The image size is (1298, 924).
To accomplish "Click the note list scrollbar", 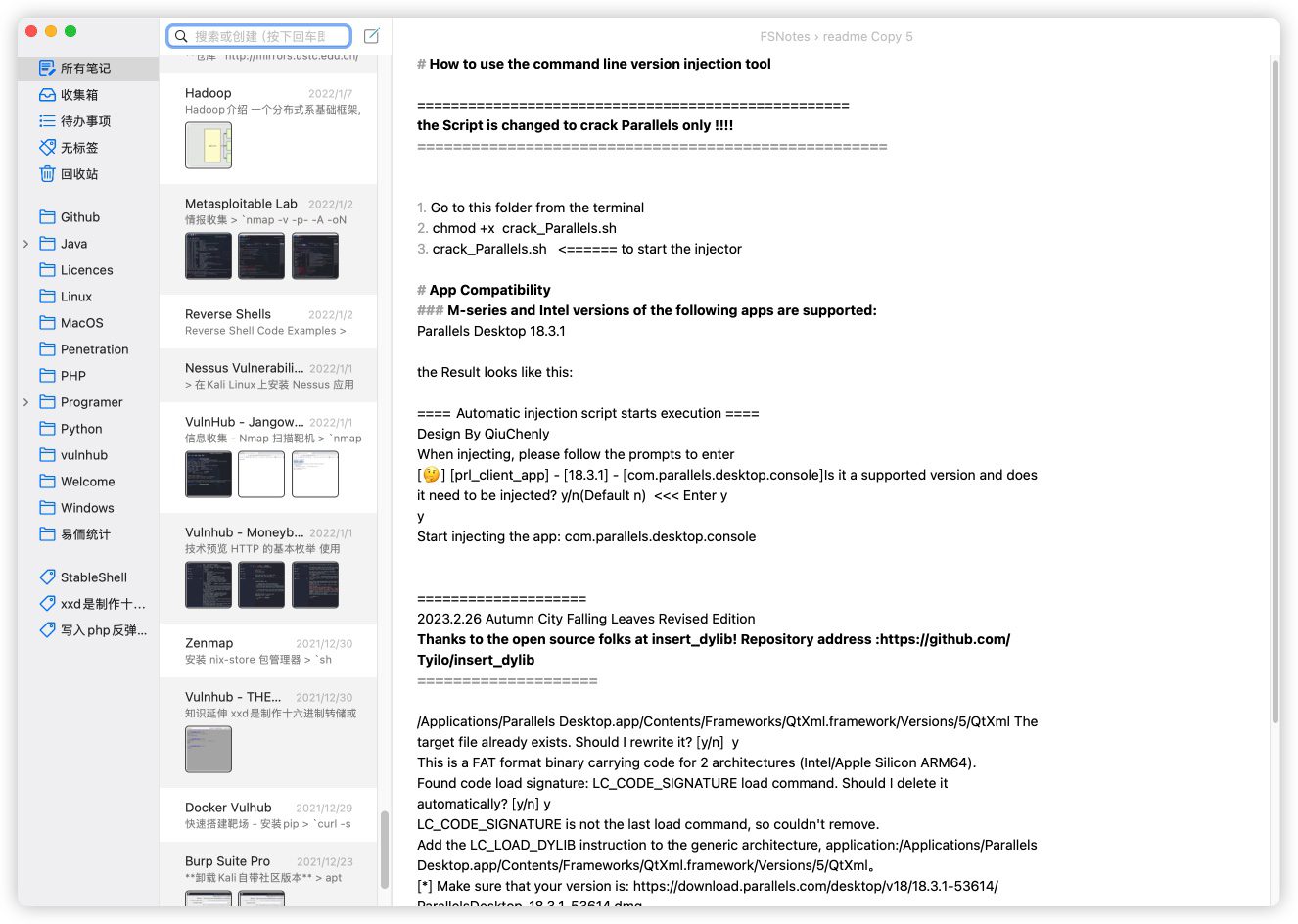I will point(385,849).
